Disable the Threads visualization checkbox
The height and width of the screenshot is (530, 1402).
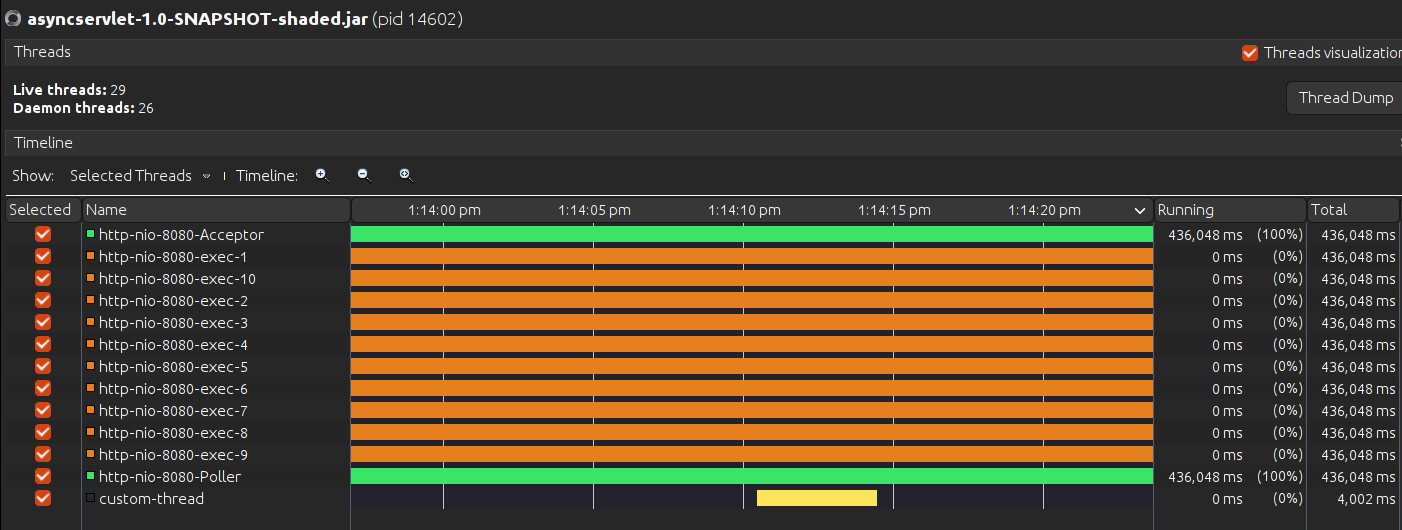[x=1249, y=53]
